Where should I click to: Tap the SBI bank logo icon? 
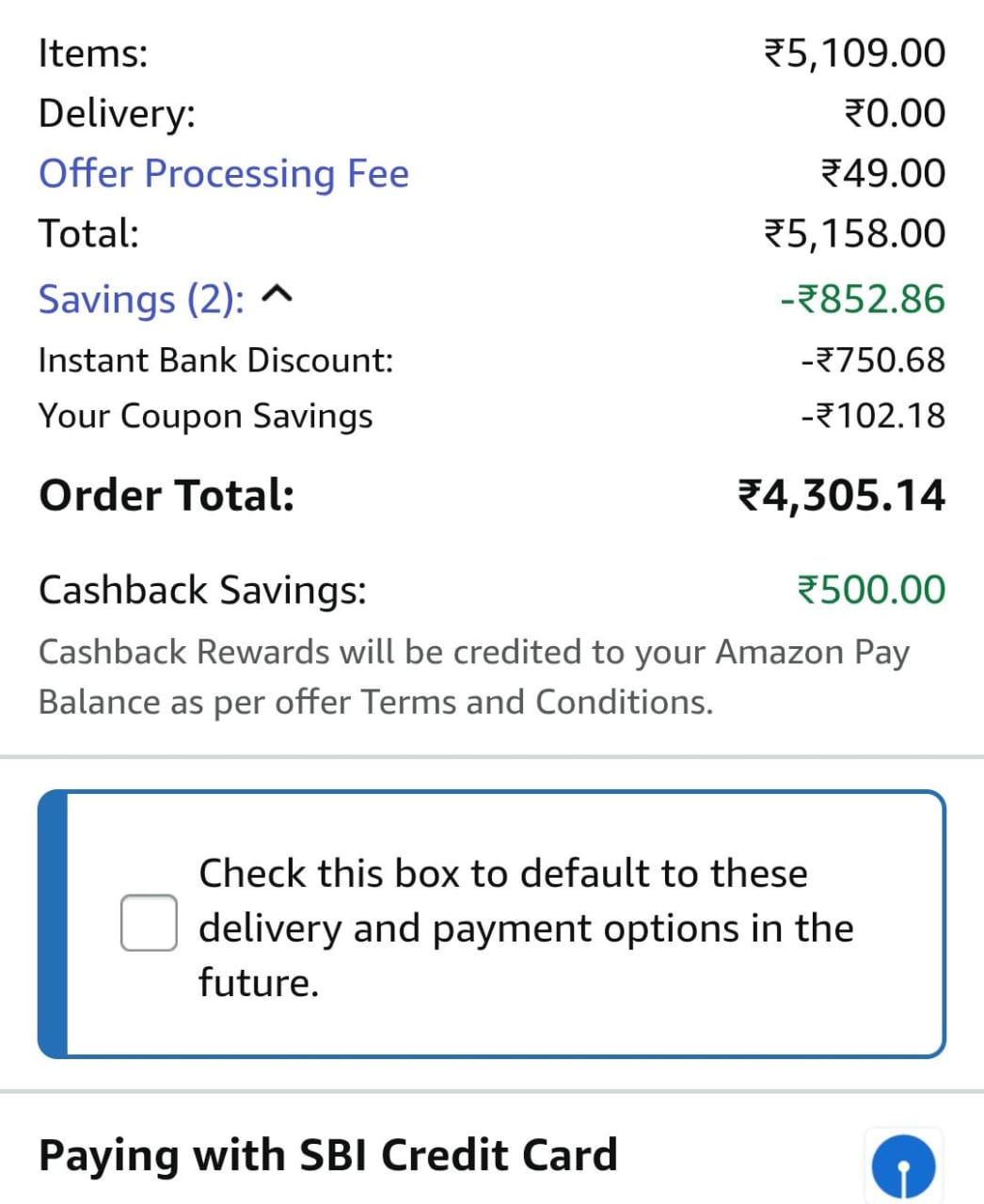point(903,1166)
